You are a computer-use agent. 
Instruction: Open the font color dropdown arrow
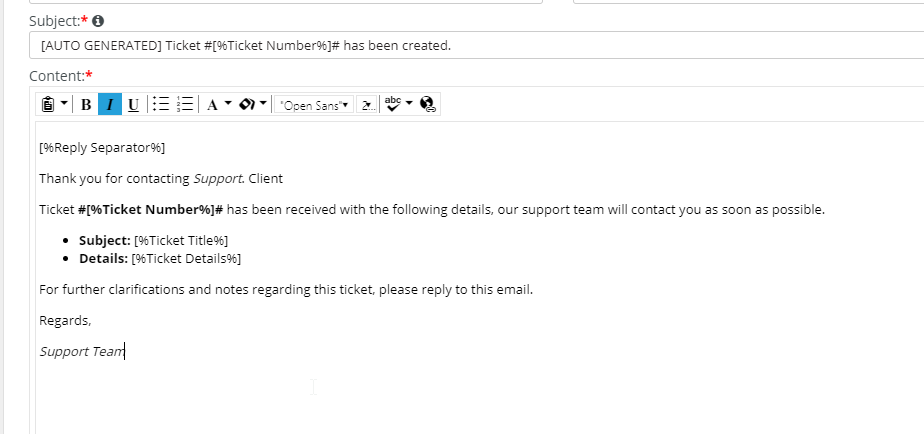tap(228, 104)
